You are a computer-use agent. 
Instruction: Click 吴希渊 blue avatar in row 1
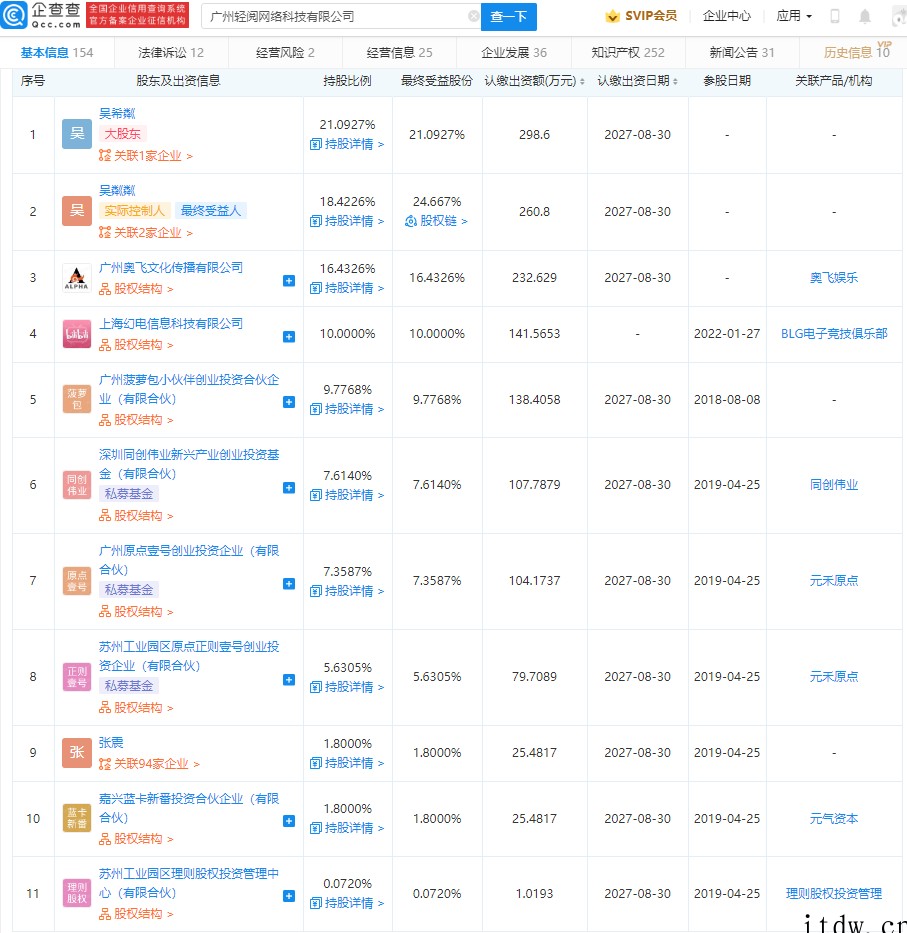coord(77,134)
